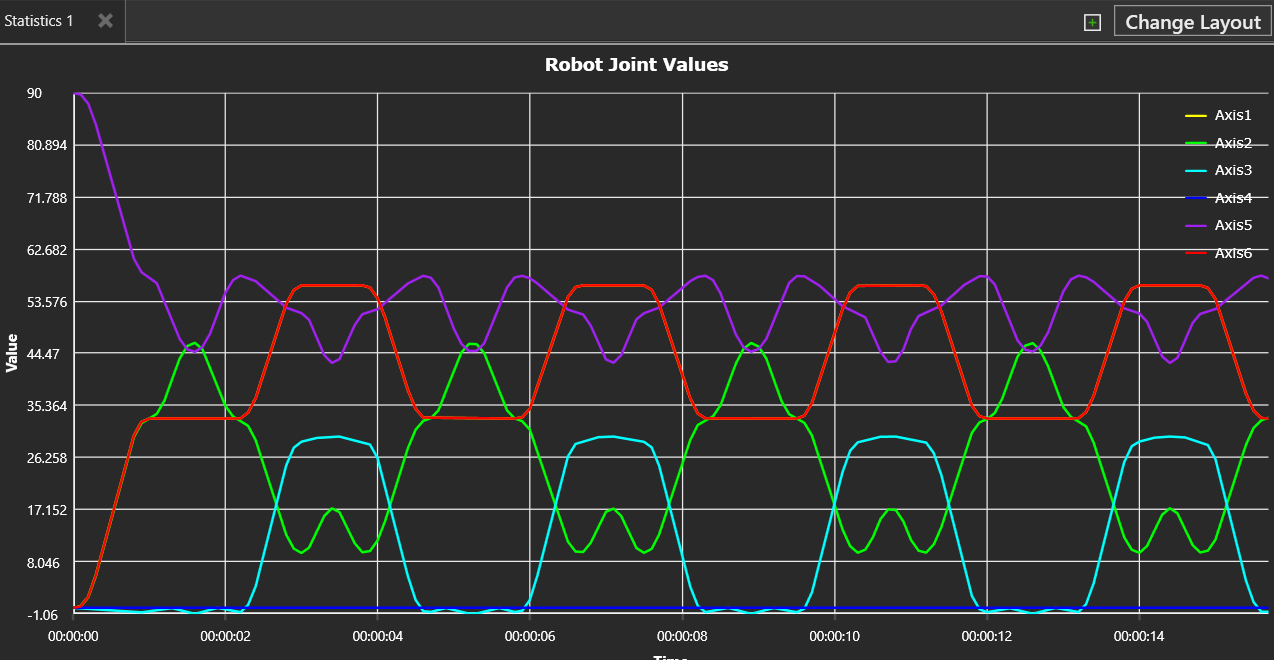
Task: Click the purple Axis5 legend line swatch
Action: tap(1195, 226)
